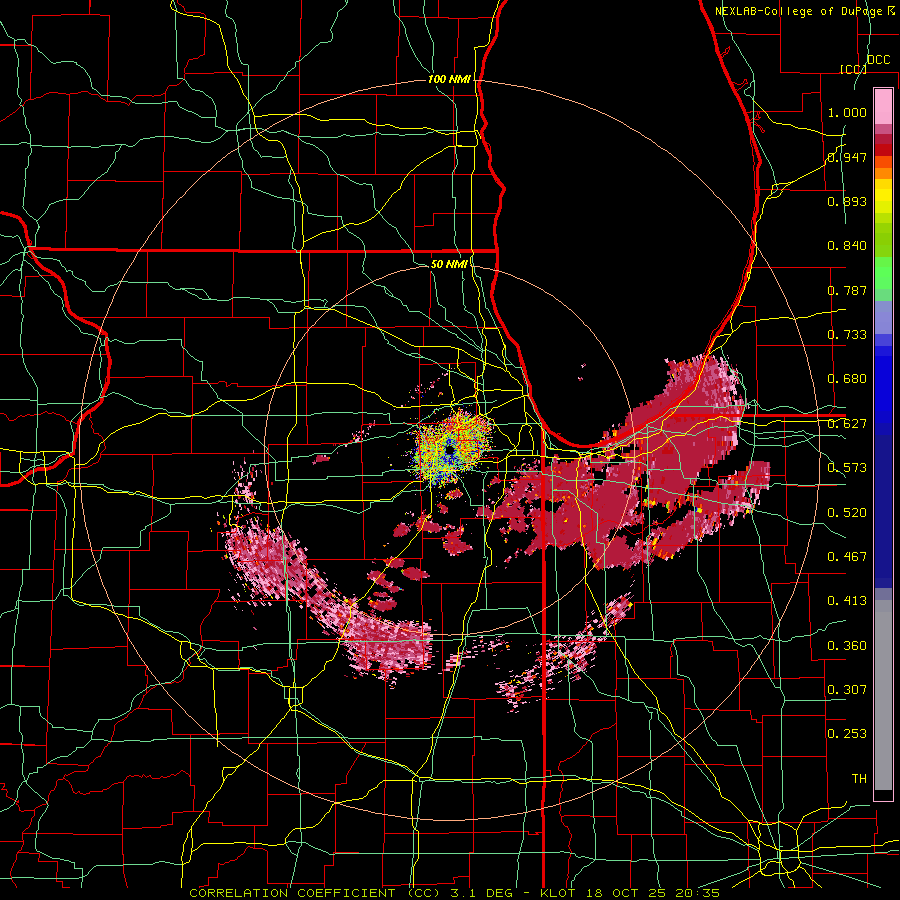Viewport: 900px width, 900px height.
Task: Click the "100 NMI" range ring label
Action: click(449, 79)
